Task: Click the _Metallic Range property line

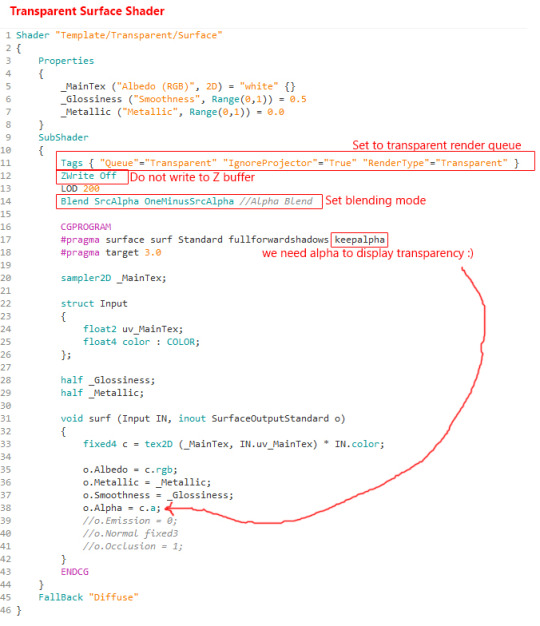Action: (x=172, y=112)
